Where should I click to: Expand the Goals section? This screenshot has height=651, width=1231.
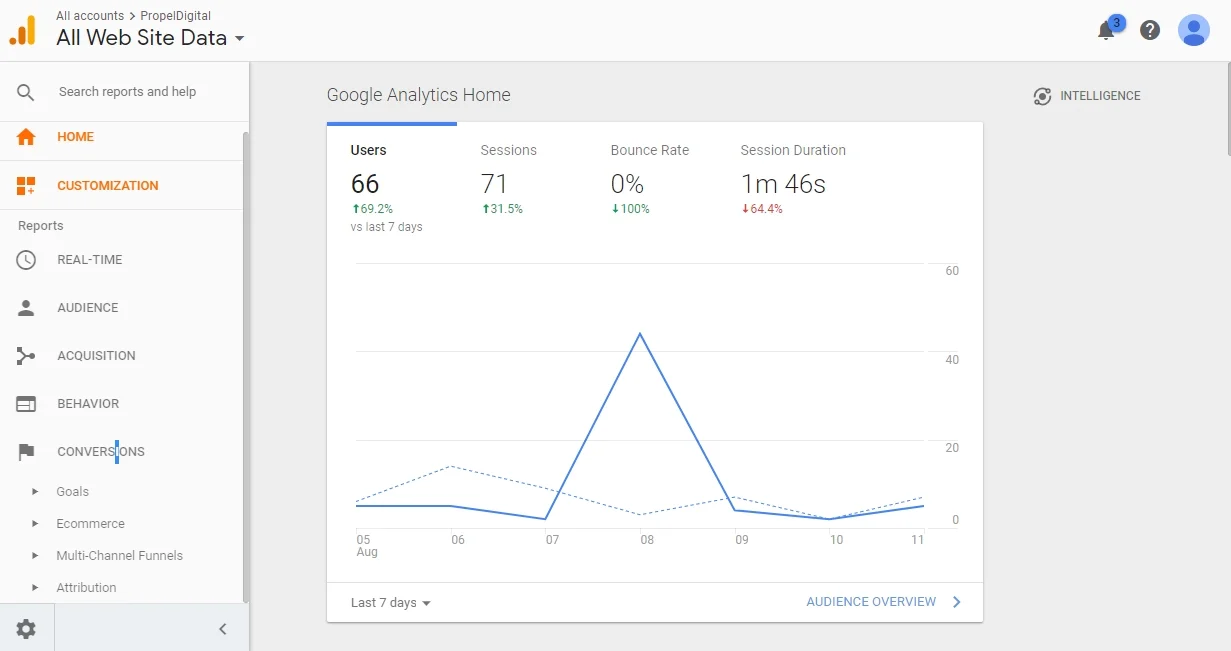pyautogui.click(x=35, y=492)
